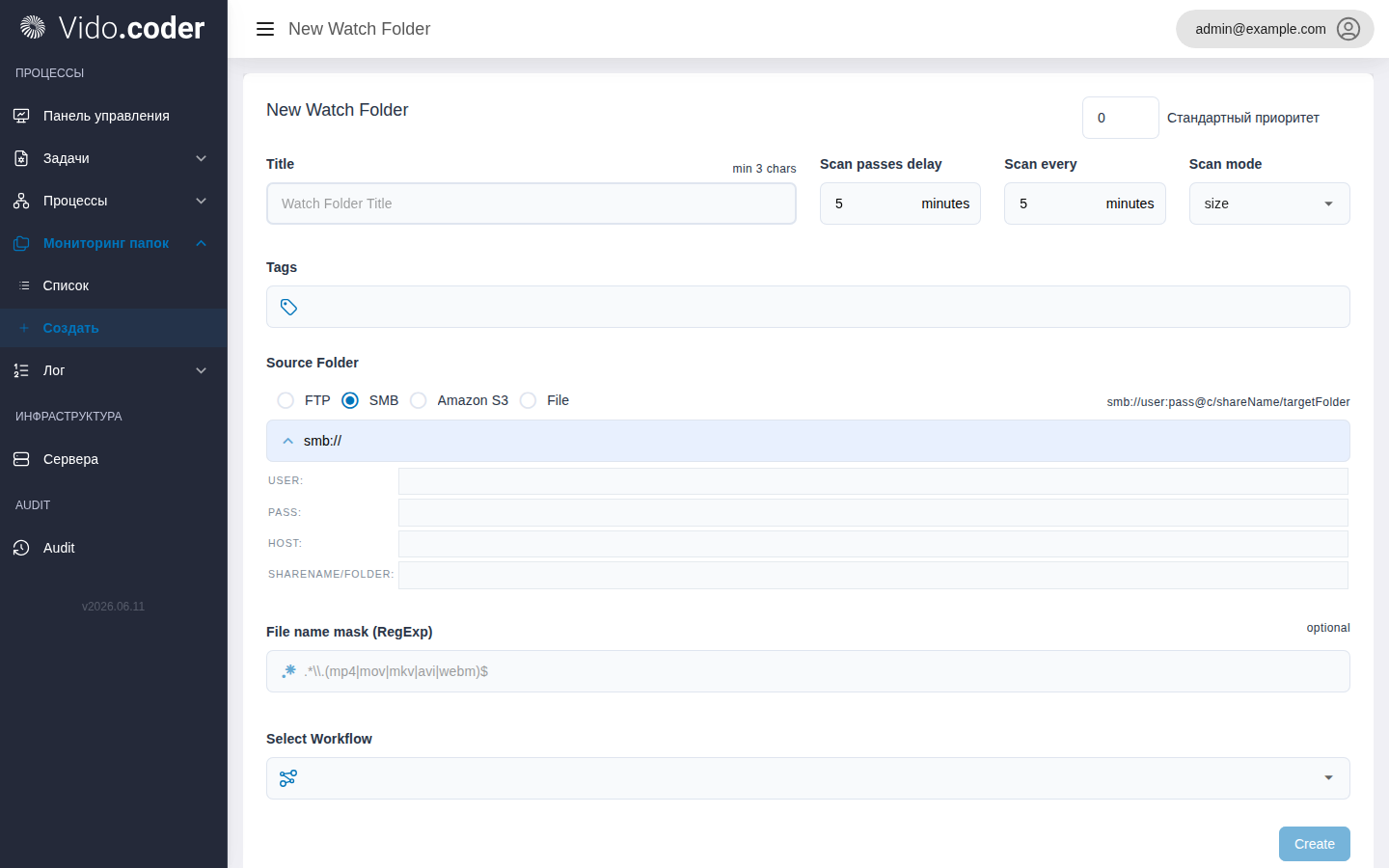The image size is (1389, 868).
Task: Open the Мониторинг папок menu item
Action: pos(114,243)
